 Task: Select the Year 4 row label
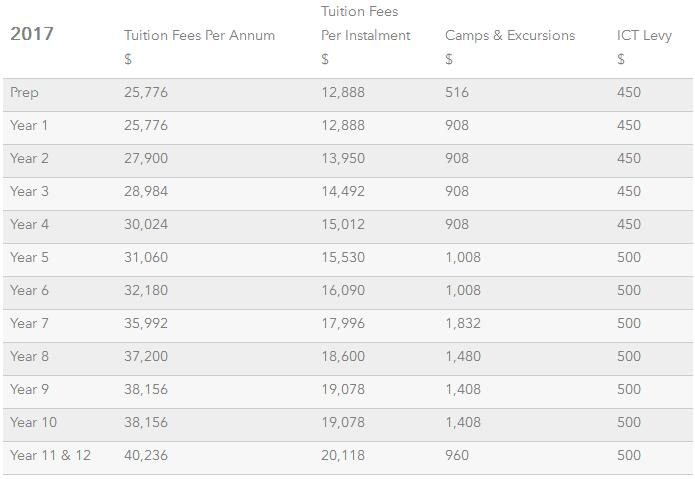pyautogui.click(x=29, y=224)
